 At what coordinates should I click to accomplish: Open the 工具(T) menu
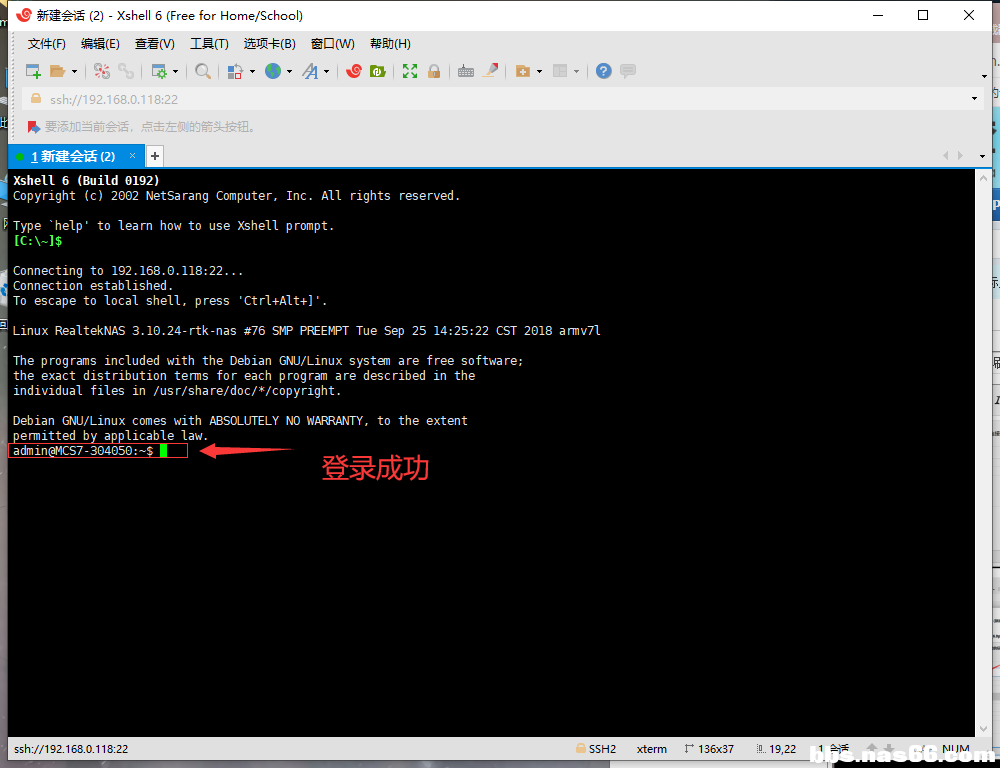209,44
